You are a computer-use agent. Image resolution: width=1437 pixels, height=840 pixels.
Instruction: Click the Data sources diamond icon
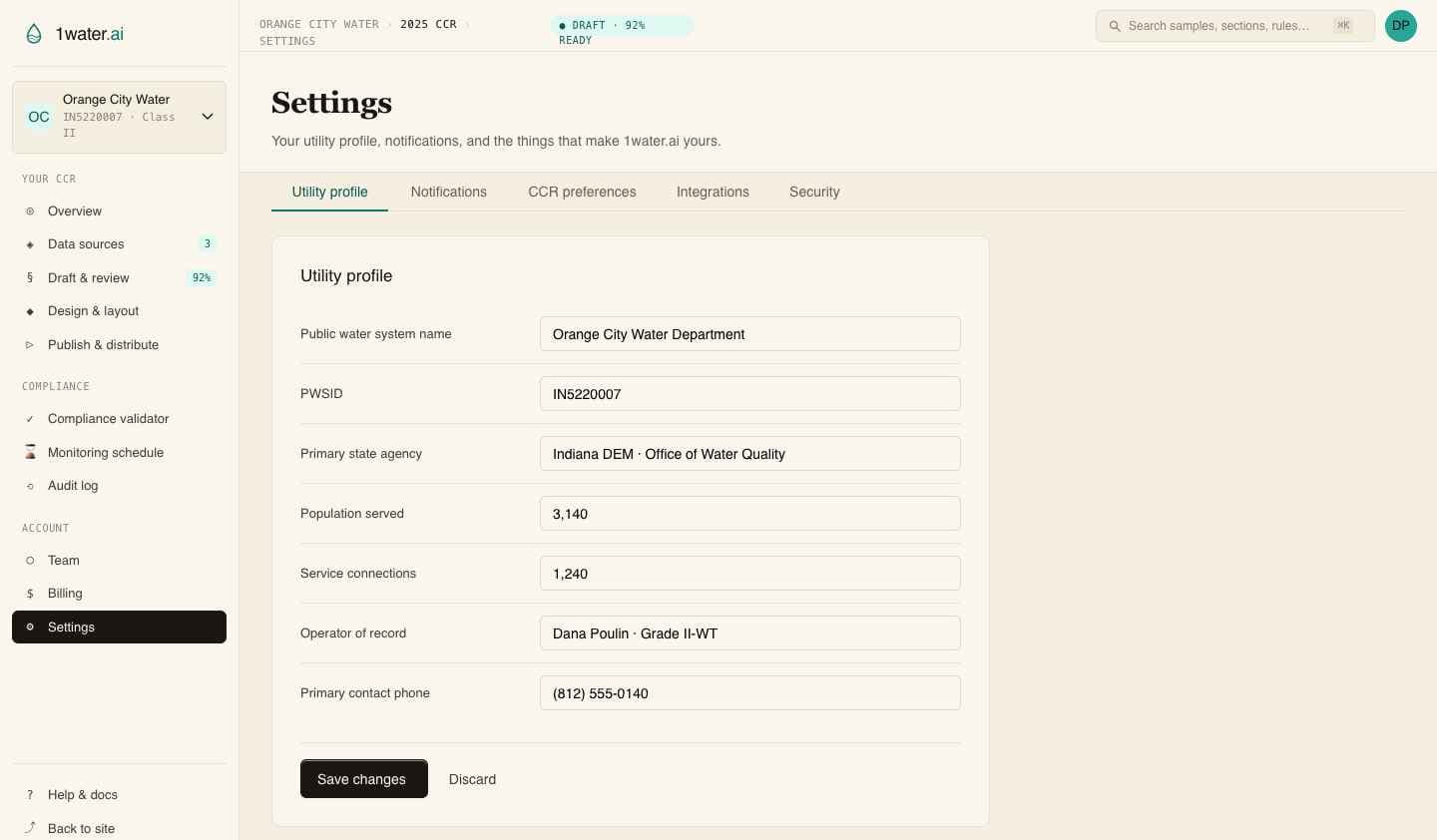point(30,244)
